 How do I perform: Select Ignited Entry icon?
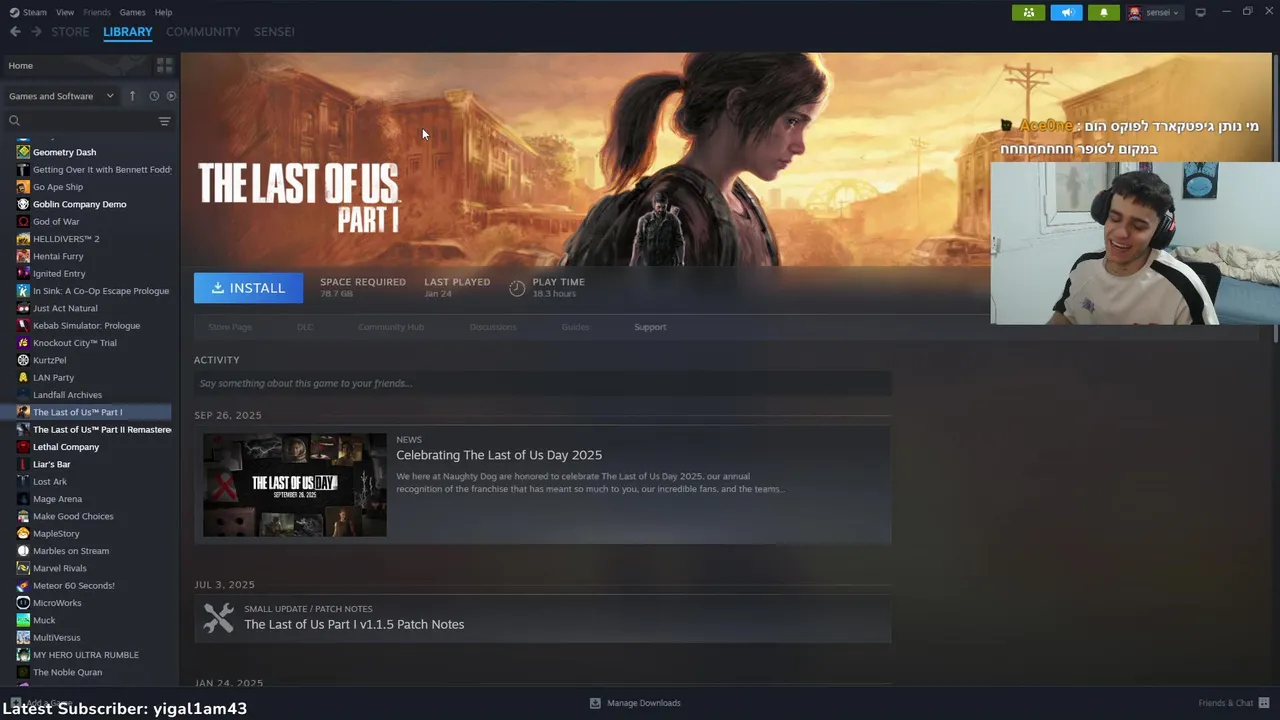pyautogui.click(x=23, y=273)
